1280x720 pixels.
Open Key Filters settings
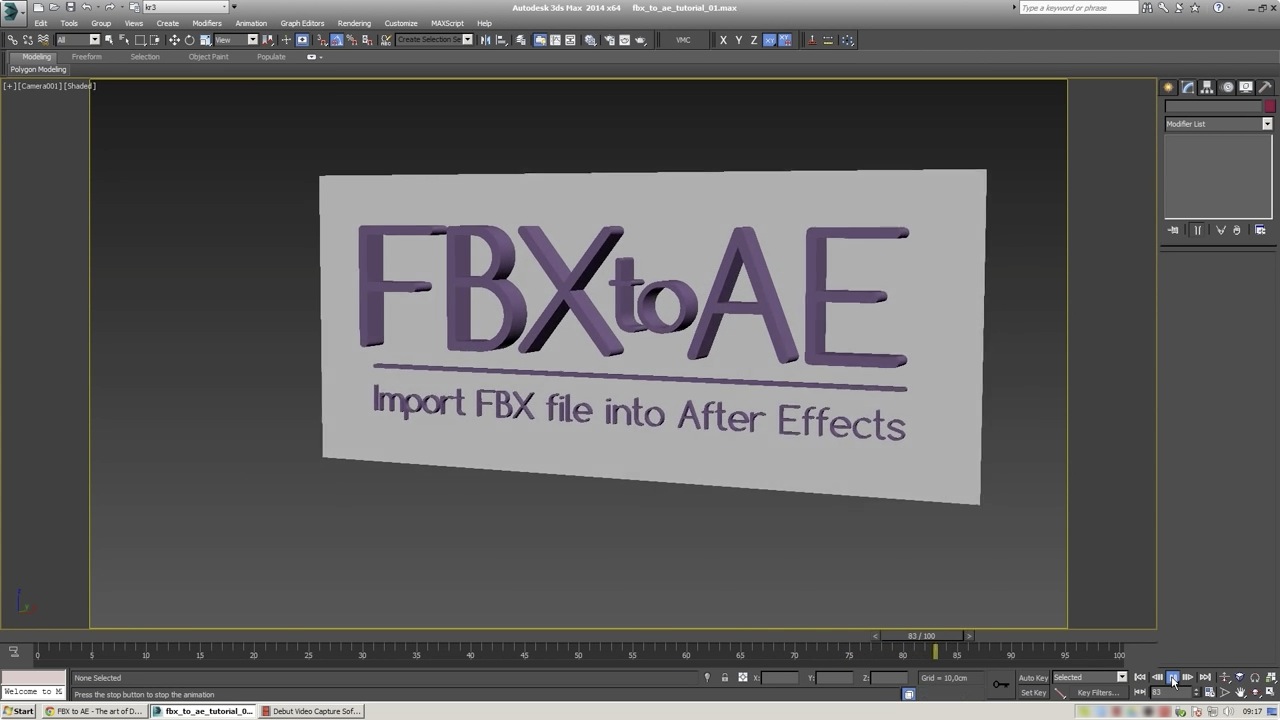1098,692
